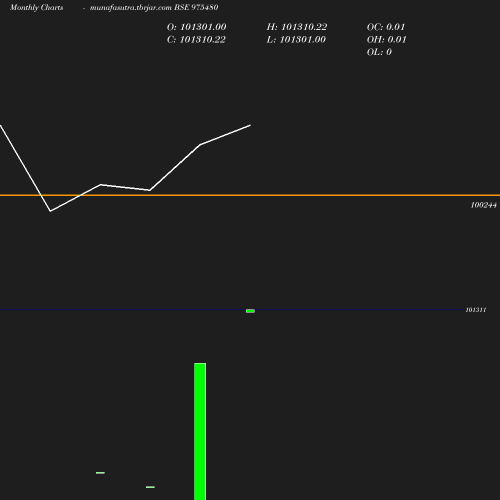Click the 'munafasutra.tbrjar.com BSE 975480' label
500x500 pixels.
click(154, 8)
